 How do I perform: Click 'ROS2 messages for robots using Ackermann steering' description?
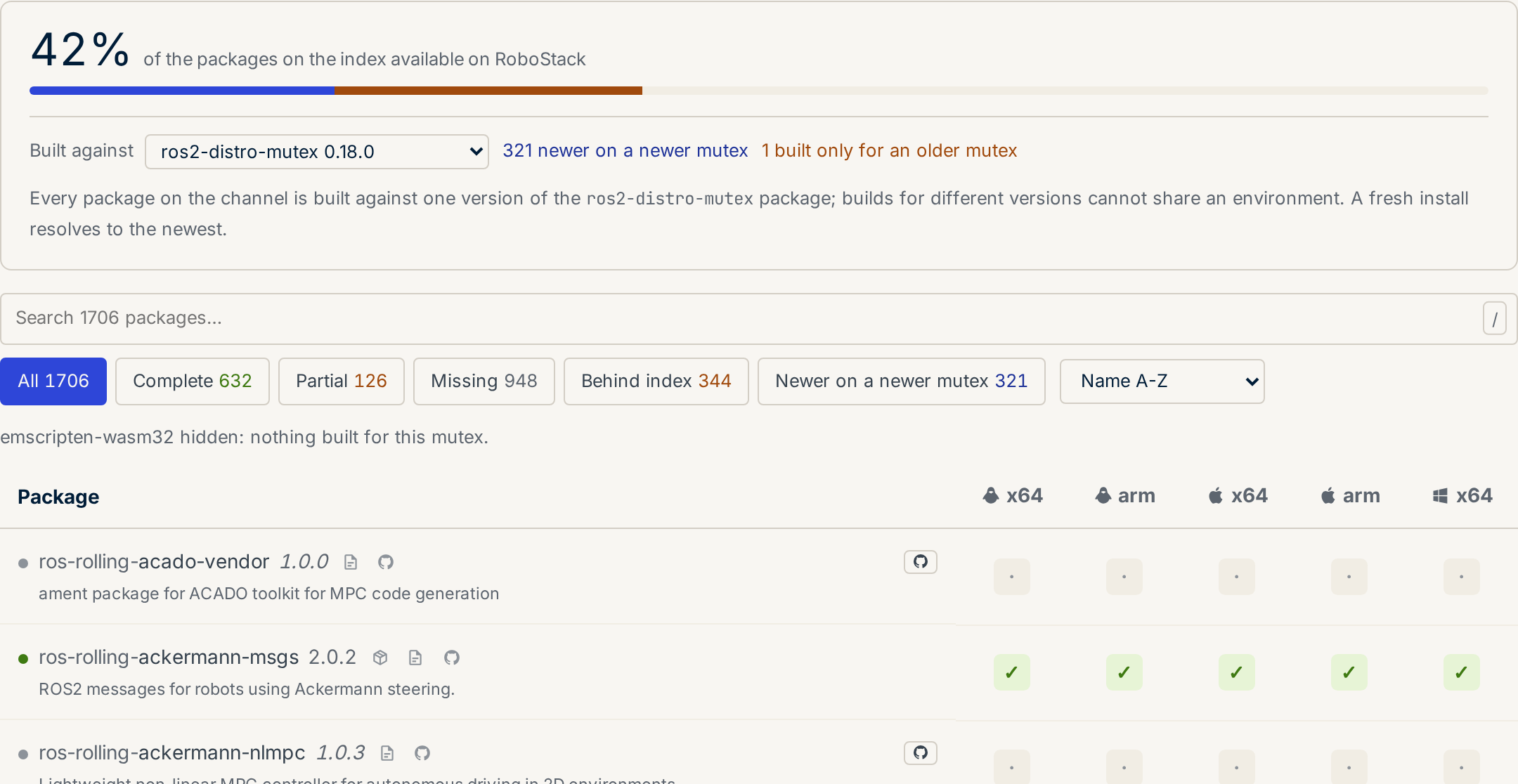pyautogui.click(x=247, y=690)
